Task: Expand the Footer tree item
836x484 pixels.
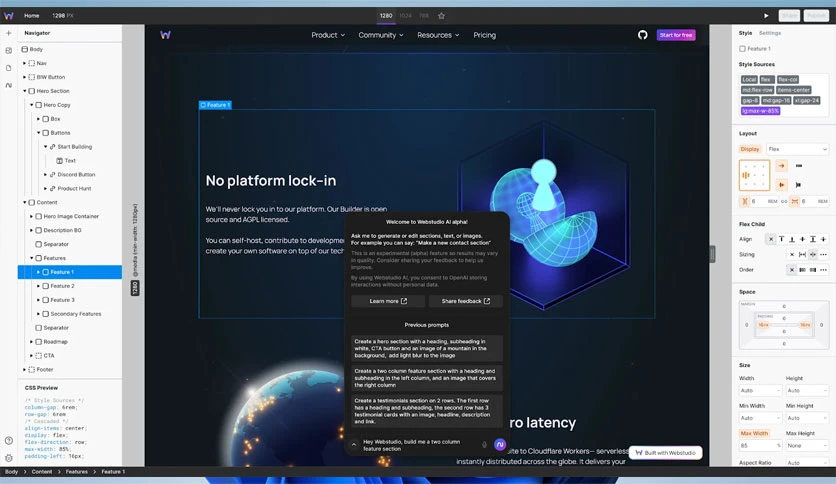Action: pos(25,369)
